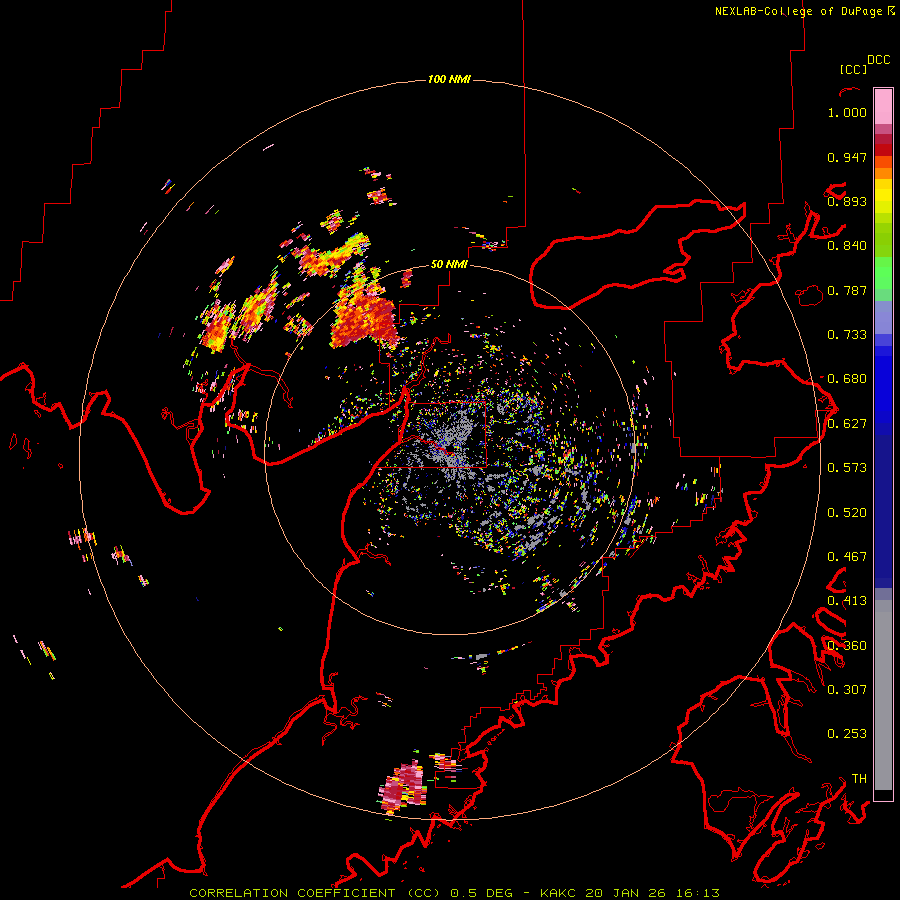Select the 0.893 value on color scale
The width and height of the screenshot is (900, 900).
pyautogui.click(x=847, y=201)
